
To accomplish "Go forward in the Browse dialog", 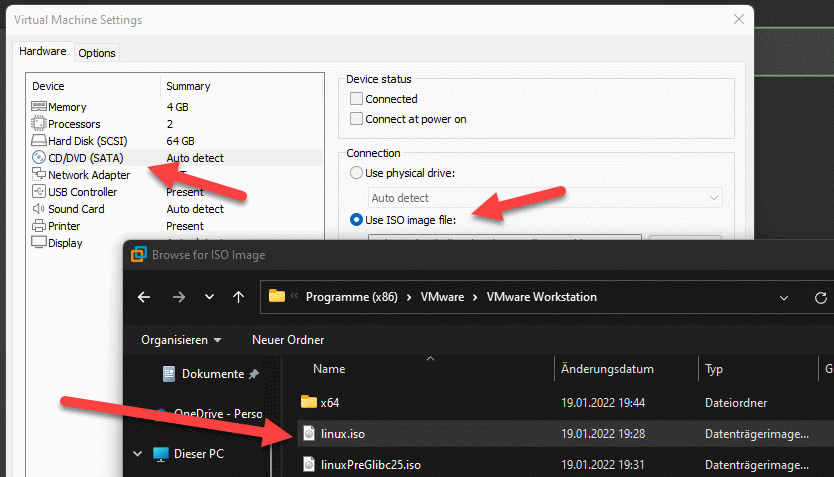I will (x=179, y=297).
